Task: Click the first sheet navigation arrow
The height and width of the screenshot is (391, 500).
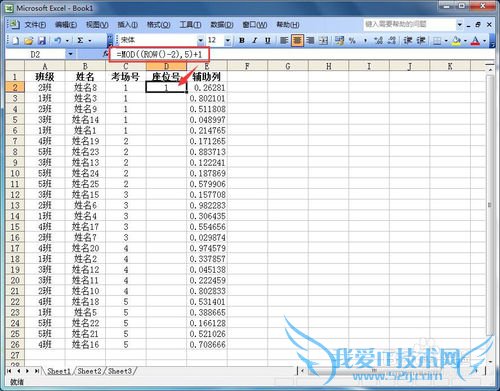Action: (10, 371)
